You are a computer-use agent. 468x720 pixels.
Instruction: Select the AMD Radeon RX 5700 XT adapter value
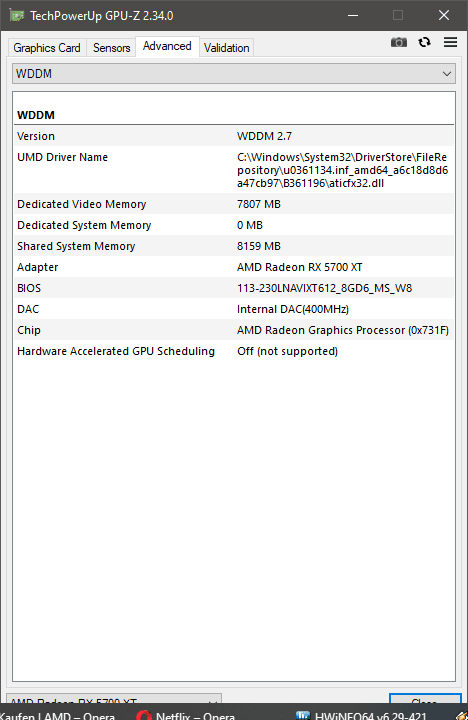pyautogui.click(x=299, y=268)
